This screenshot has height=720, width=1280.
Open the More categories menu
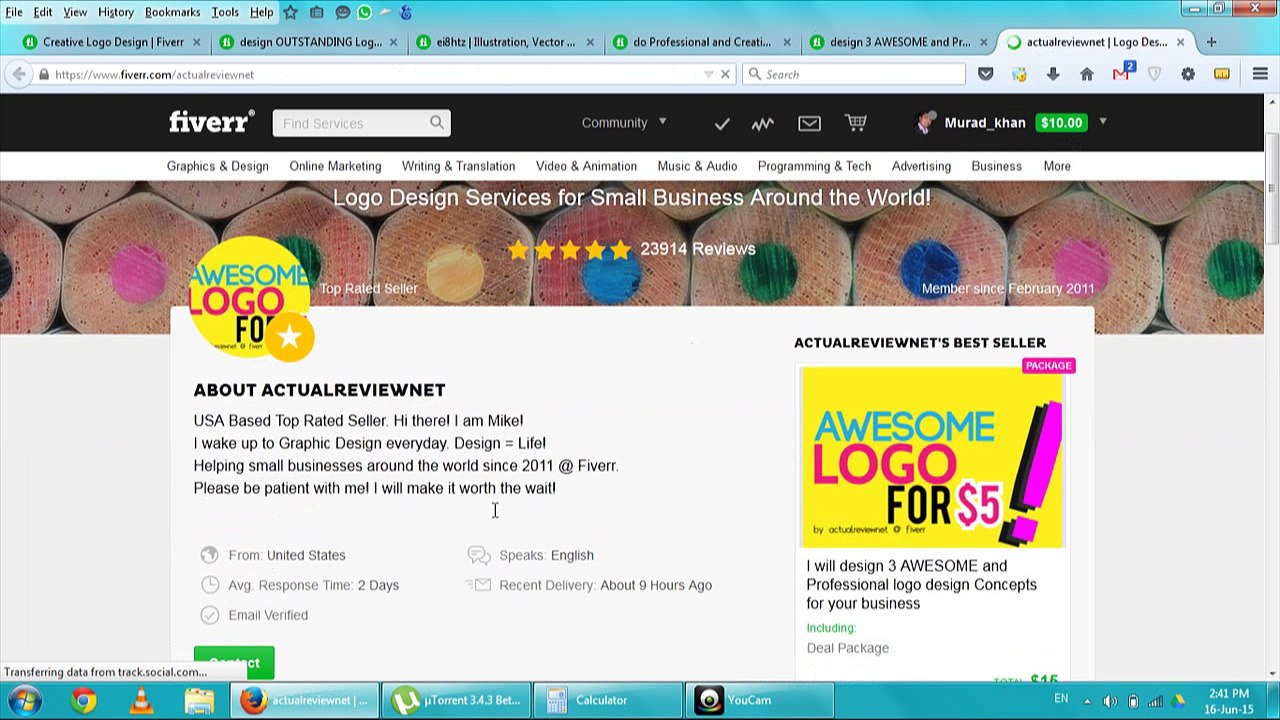pos(1057,166)
